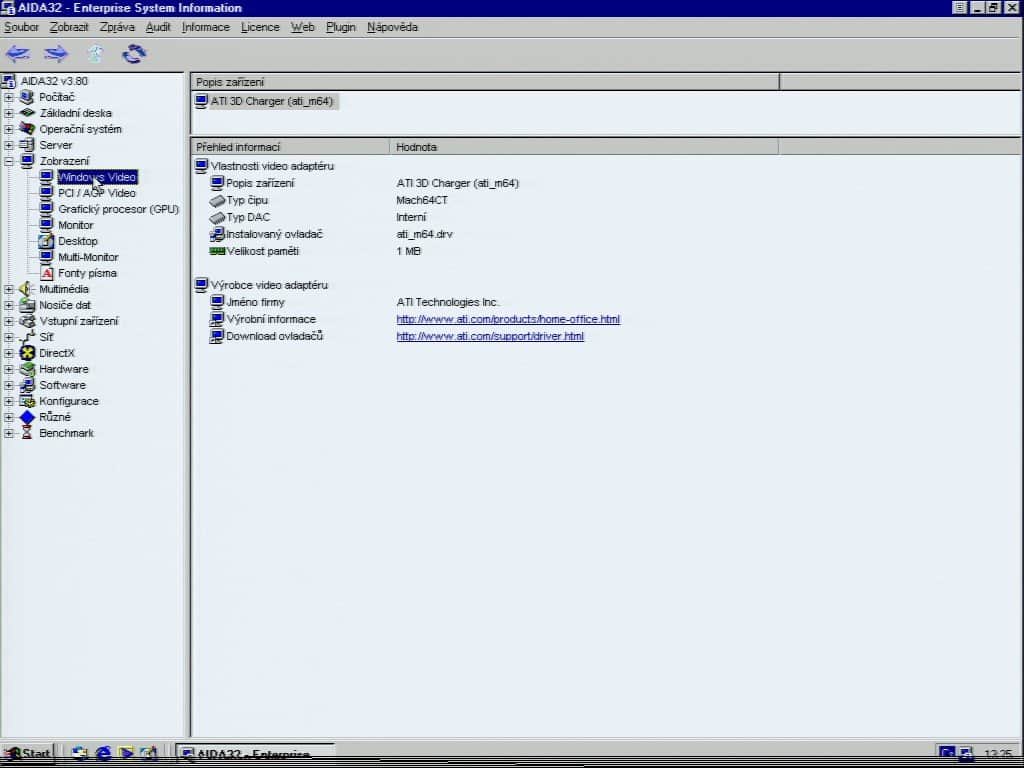
Task: Click the AIDA32 taskbar button
Action: coord(255,753)
